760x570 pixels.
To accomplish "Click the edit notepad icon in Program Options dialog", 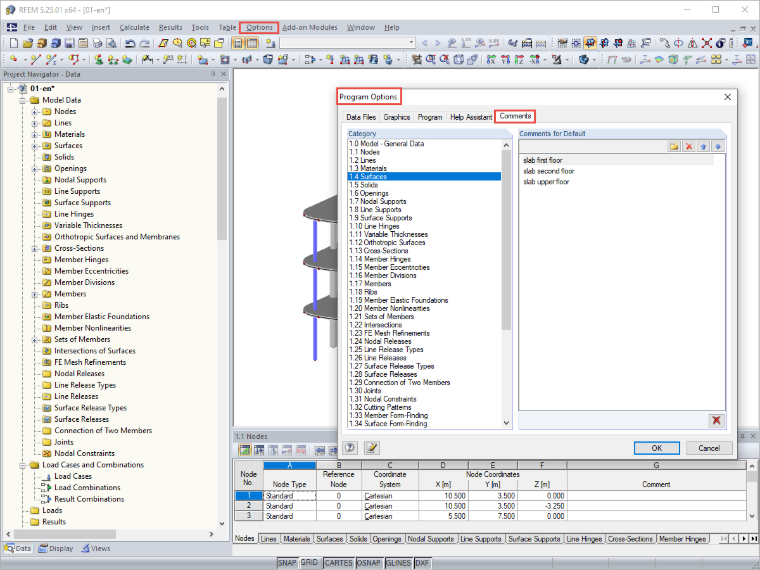I will click(372, 448).
